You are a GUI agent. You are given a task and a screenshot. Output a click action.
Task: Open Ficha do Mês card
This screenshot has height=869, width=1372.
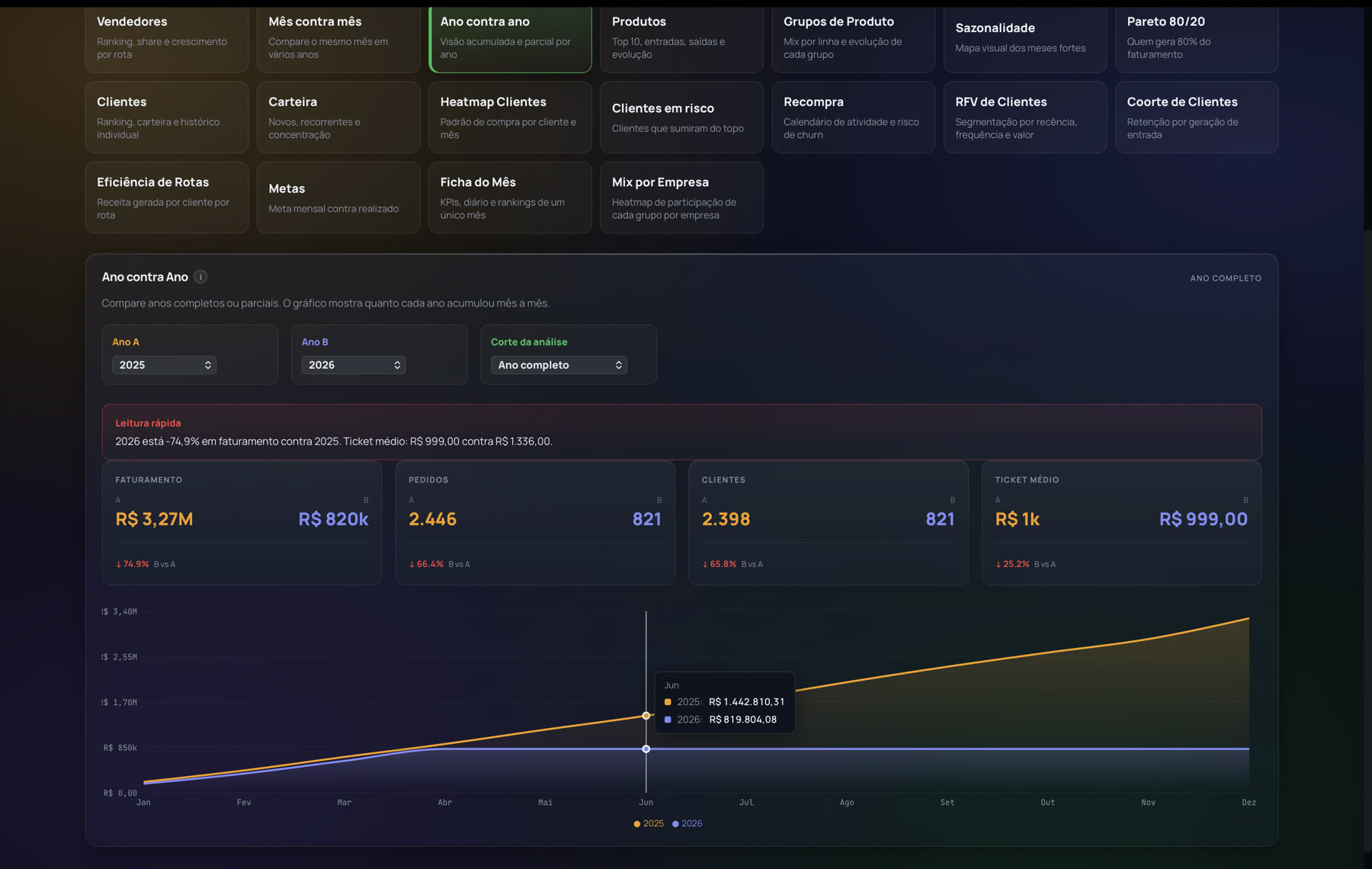(510, 197)
